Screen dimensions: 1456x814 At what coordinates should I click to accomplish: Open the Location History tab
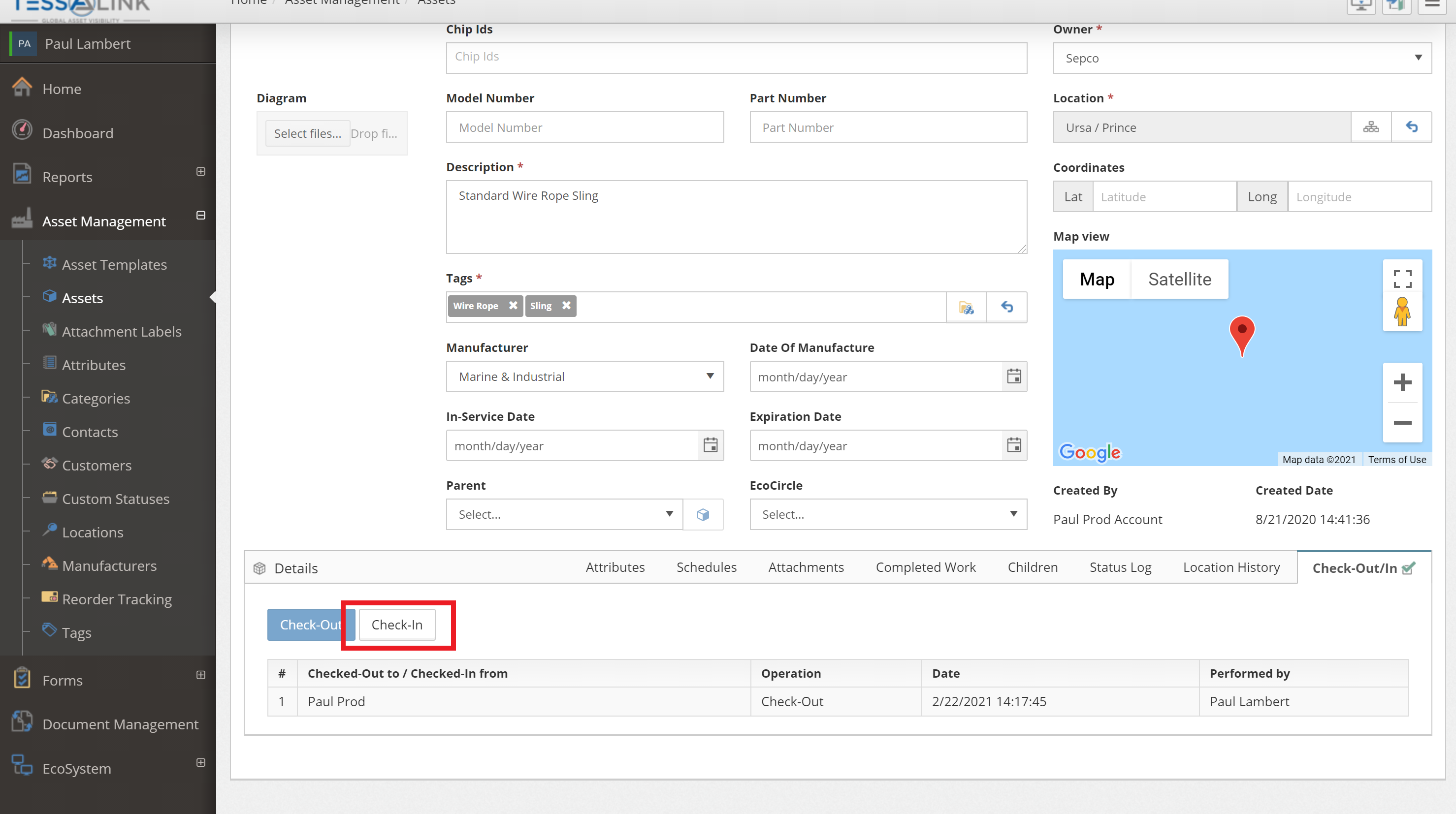tap(1231, 567)
